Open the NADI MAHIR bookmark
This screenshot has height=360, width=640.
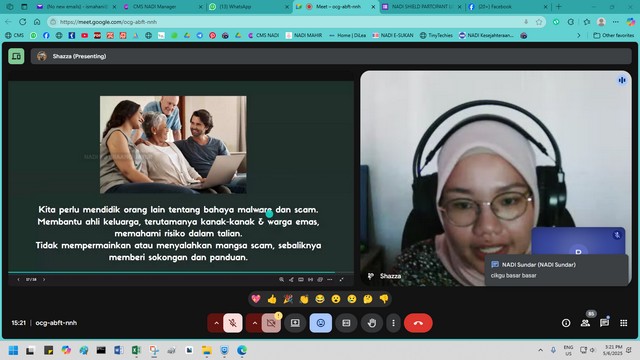coord(304,36)
